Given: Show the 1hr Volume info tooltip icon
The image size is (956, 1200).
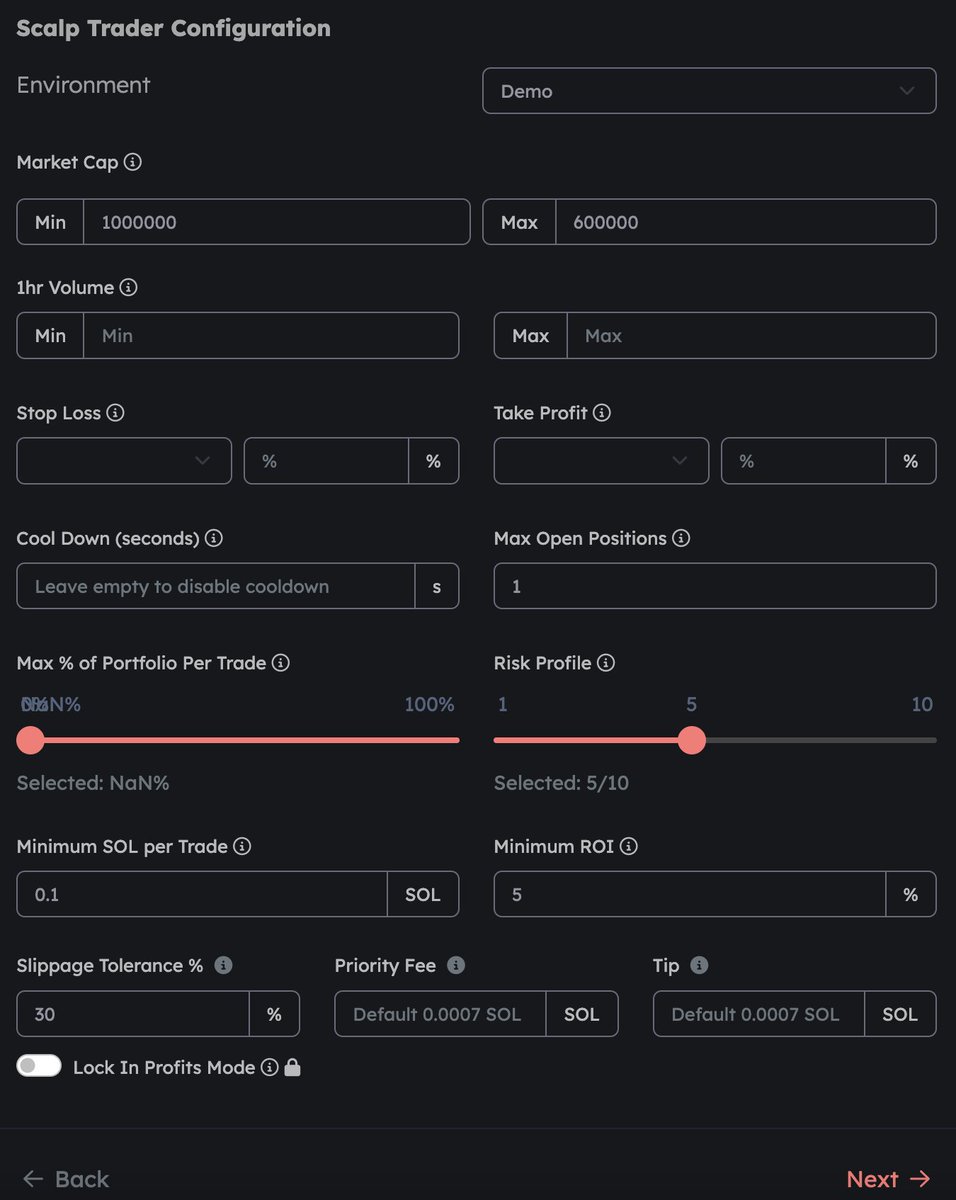Looking at the screenshot, I should point(128,287).
